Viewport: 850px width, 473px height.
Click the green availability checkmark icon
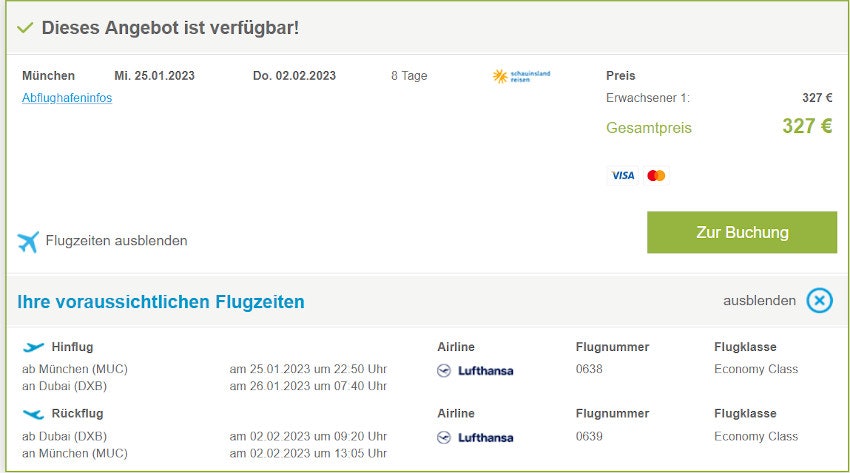point(25,28)
